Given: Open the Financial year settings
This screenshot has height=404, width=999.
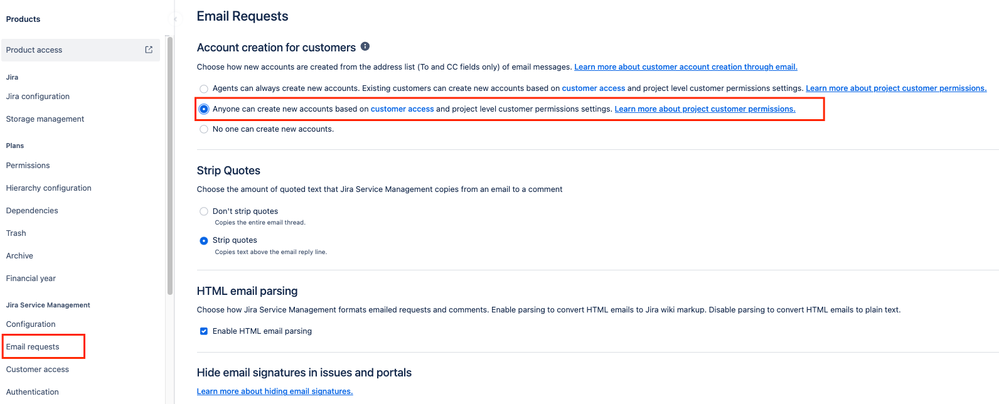Looking at the screenshot, I should (x=31, y=278).
